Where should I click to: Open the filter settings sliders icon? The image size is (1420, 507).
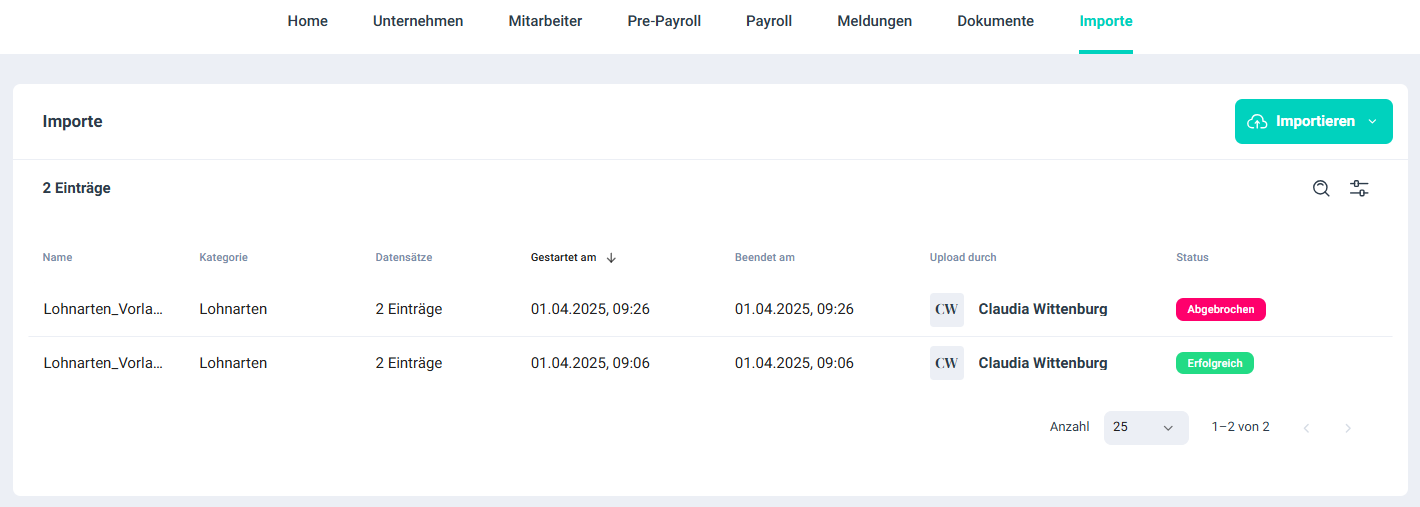[x=1359, y=188]
